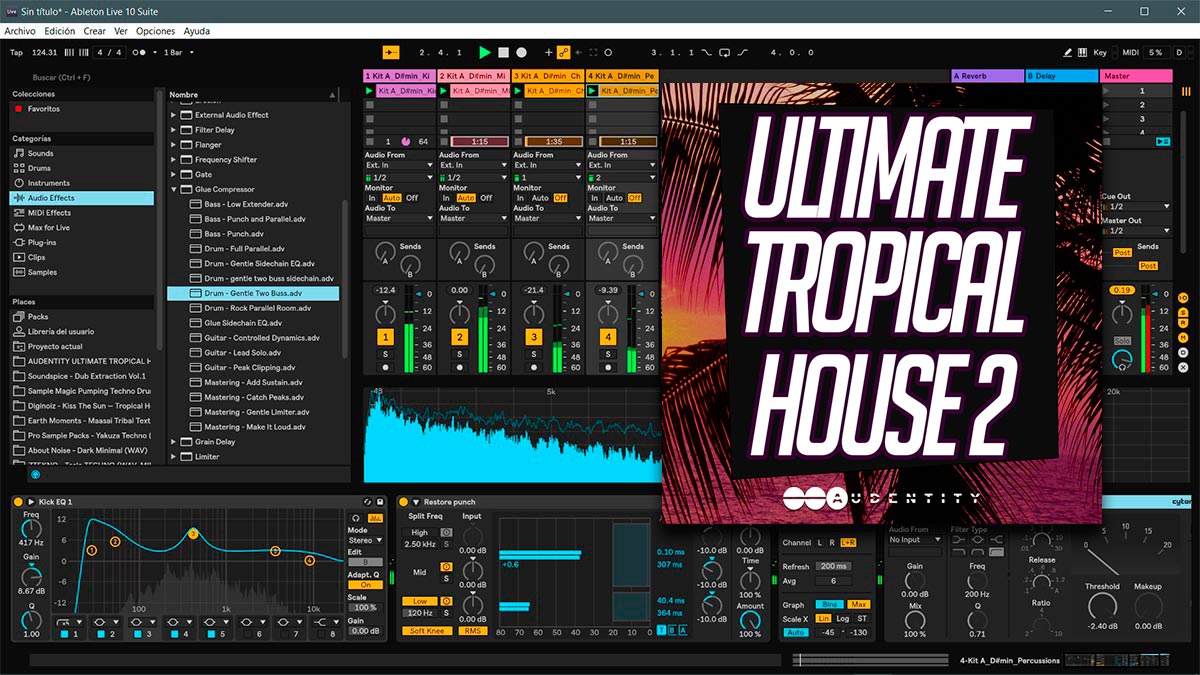Image resolution: width=1200 pixels, height=675 pixels.
Task: Adjust track 2 pan knob
Action: tap(460, 314)
